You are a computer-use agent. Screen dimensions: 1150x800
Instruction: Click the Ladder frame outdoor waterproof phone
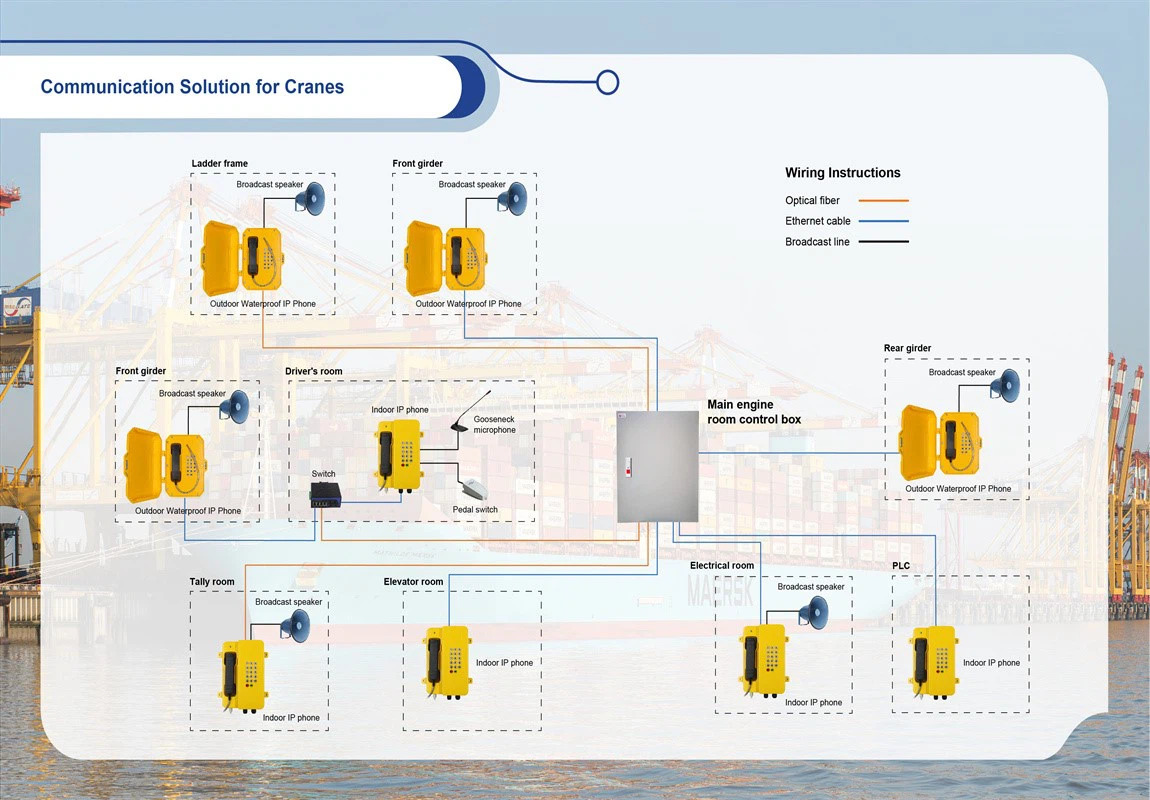[x=238, y=258]
